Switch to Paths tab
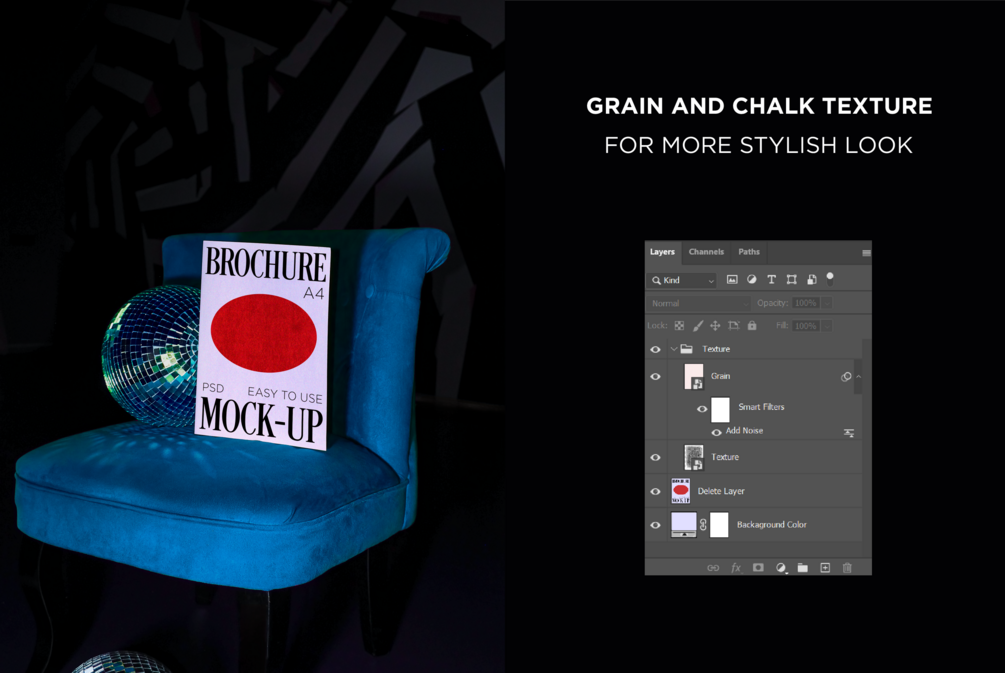The width and height of the screenshot is (1005, 673). 749,252
